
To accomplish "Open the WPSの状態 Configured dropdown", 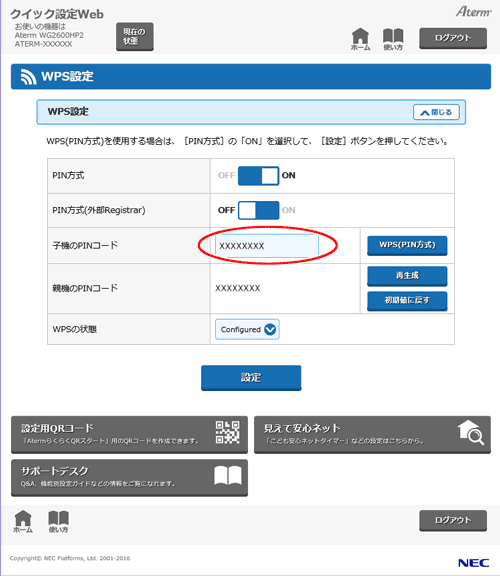I will pyautogui.click(x=247, y=329).
